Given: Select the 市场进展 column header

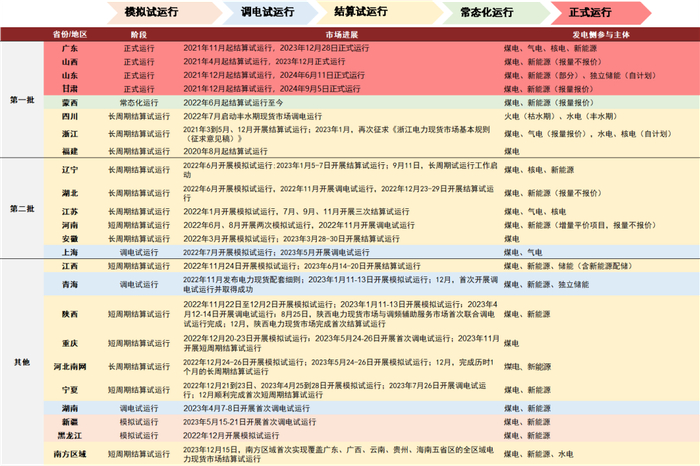Looking at the screenshot, I should 342,34.
